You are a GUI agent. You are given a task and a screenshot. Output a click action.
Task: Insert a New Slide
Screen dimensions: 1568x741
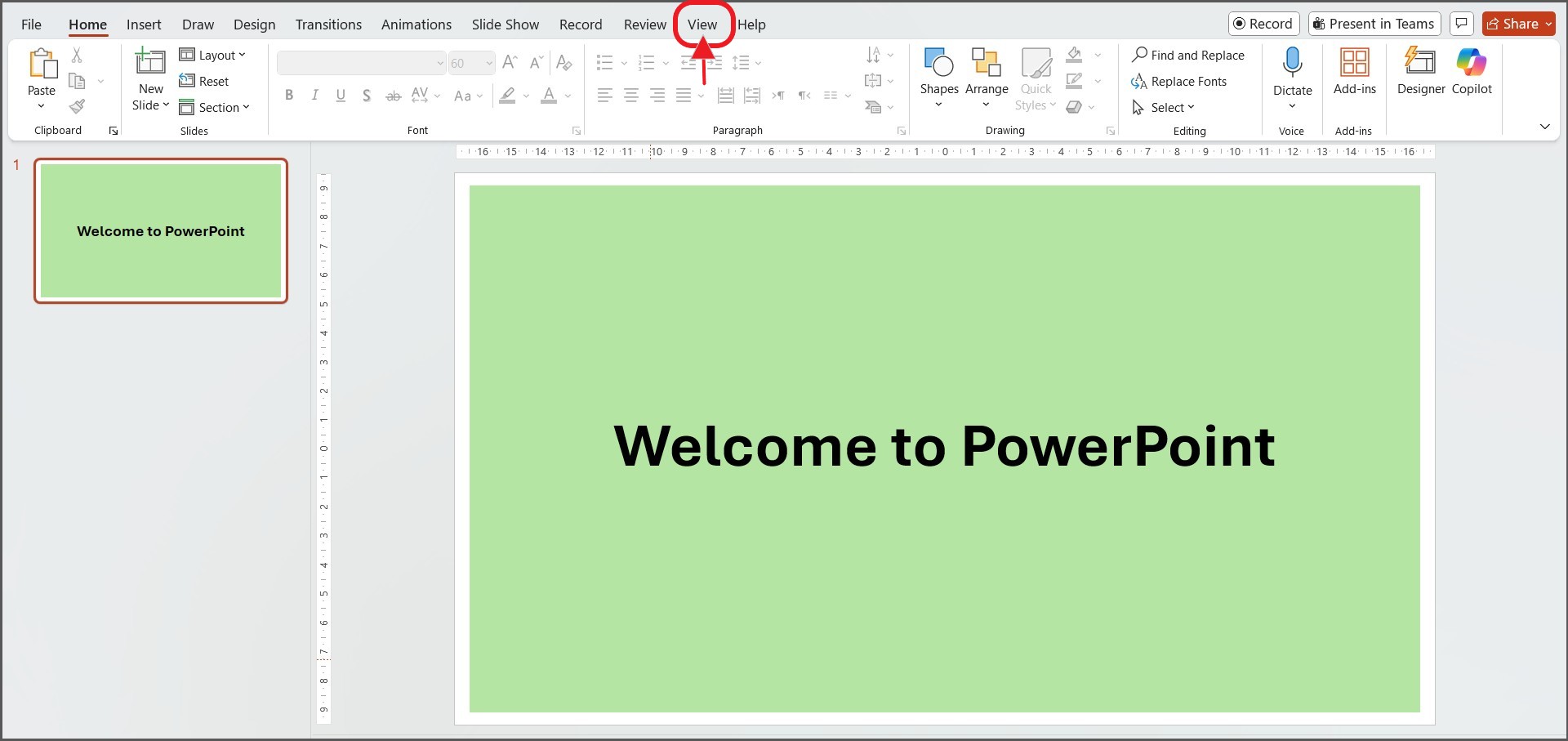point(150,62)
